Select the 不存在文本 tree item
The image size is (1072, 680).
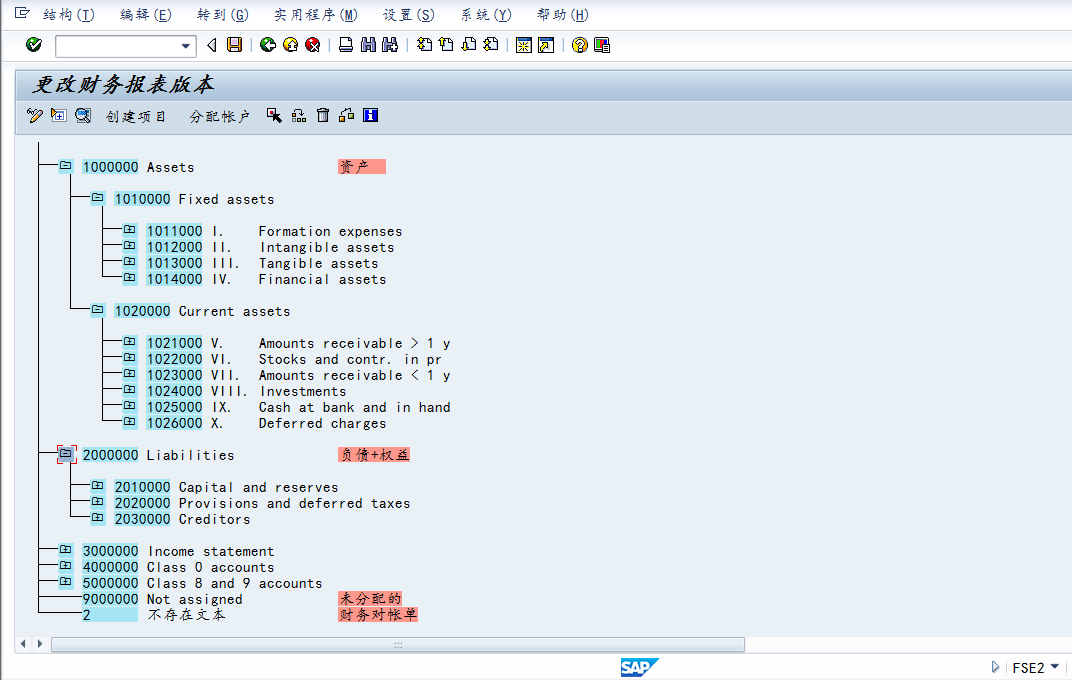[186, 615]
